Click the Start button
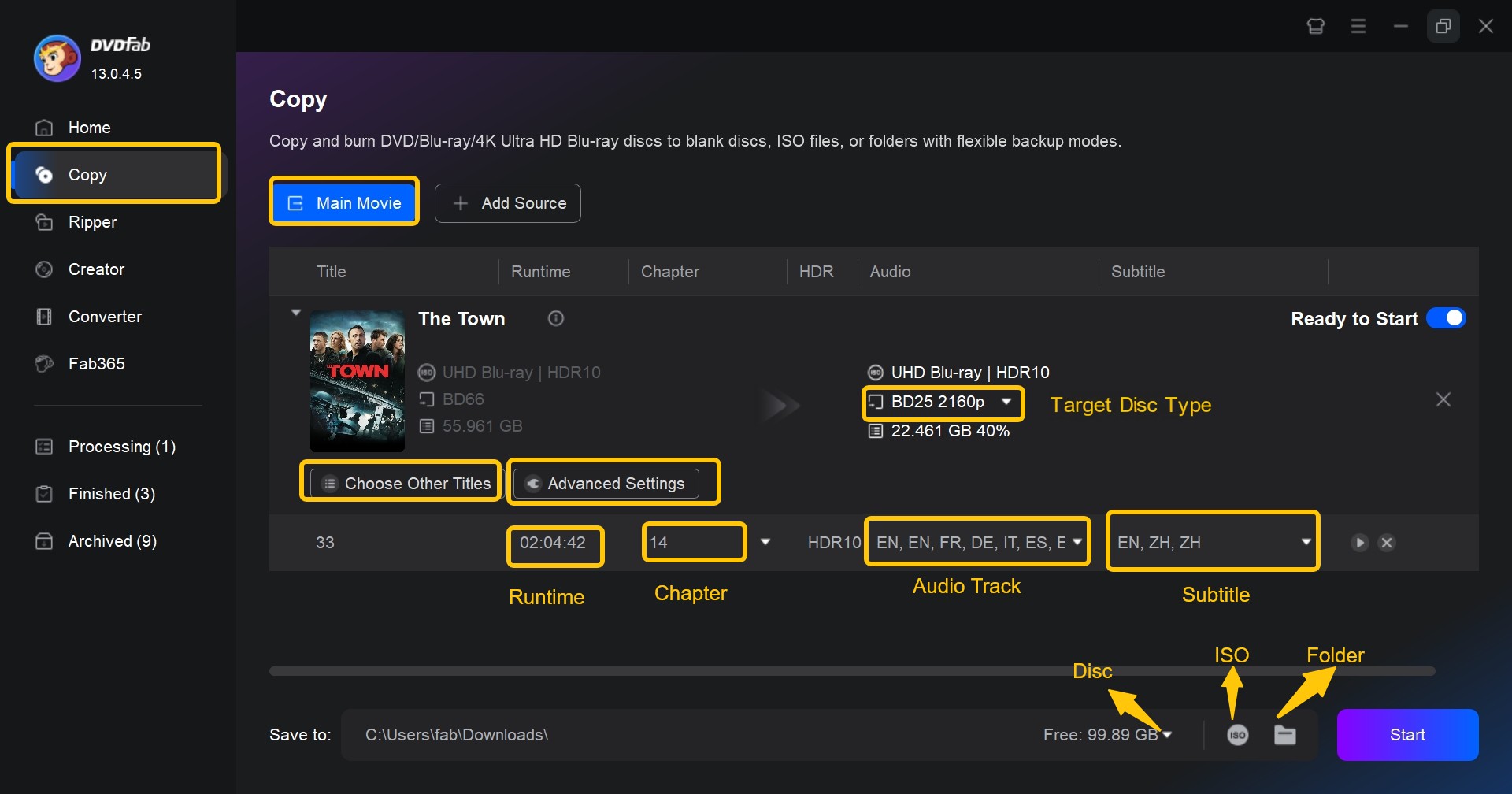Image resolution: width=1512 pixels, height=794 pixels. point(1407,735)
